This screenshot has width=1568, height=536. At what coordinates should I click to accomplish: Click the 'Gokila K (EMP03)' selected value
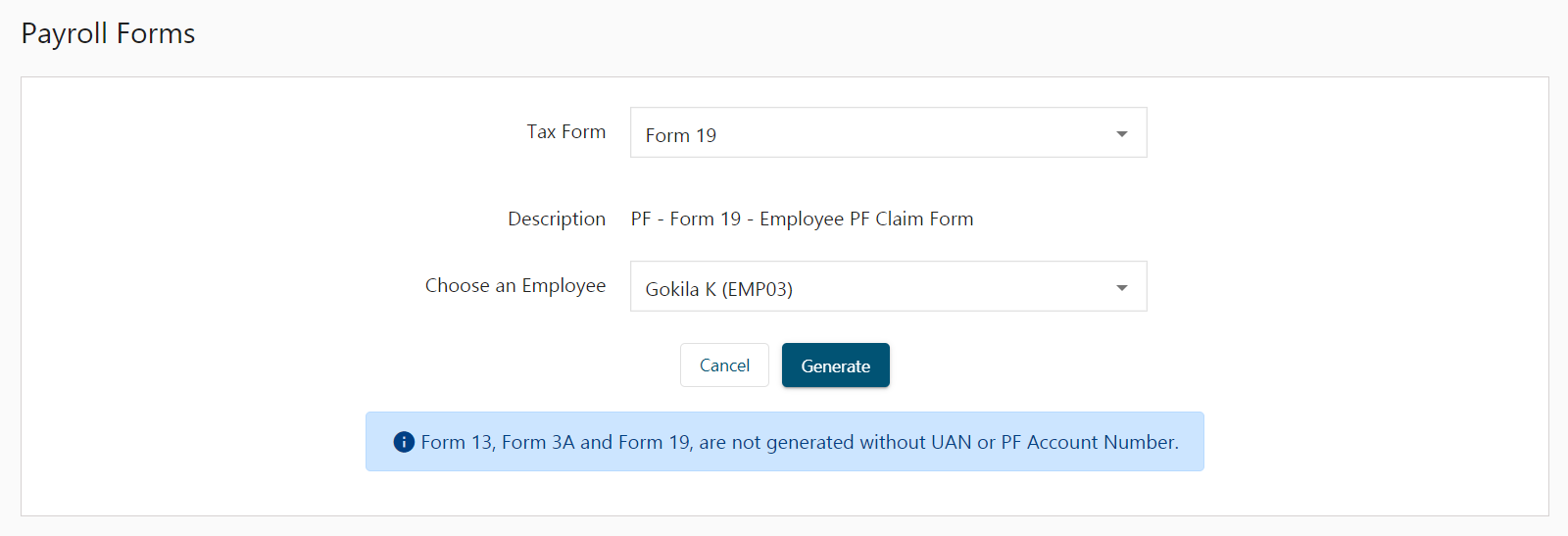coord(719,289)
